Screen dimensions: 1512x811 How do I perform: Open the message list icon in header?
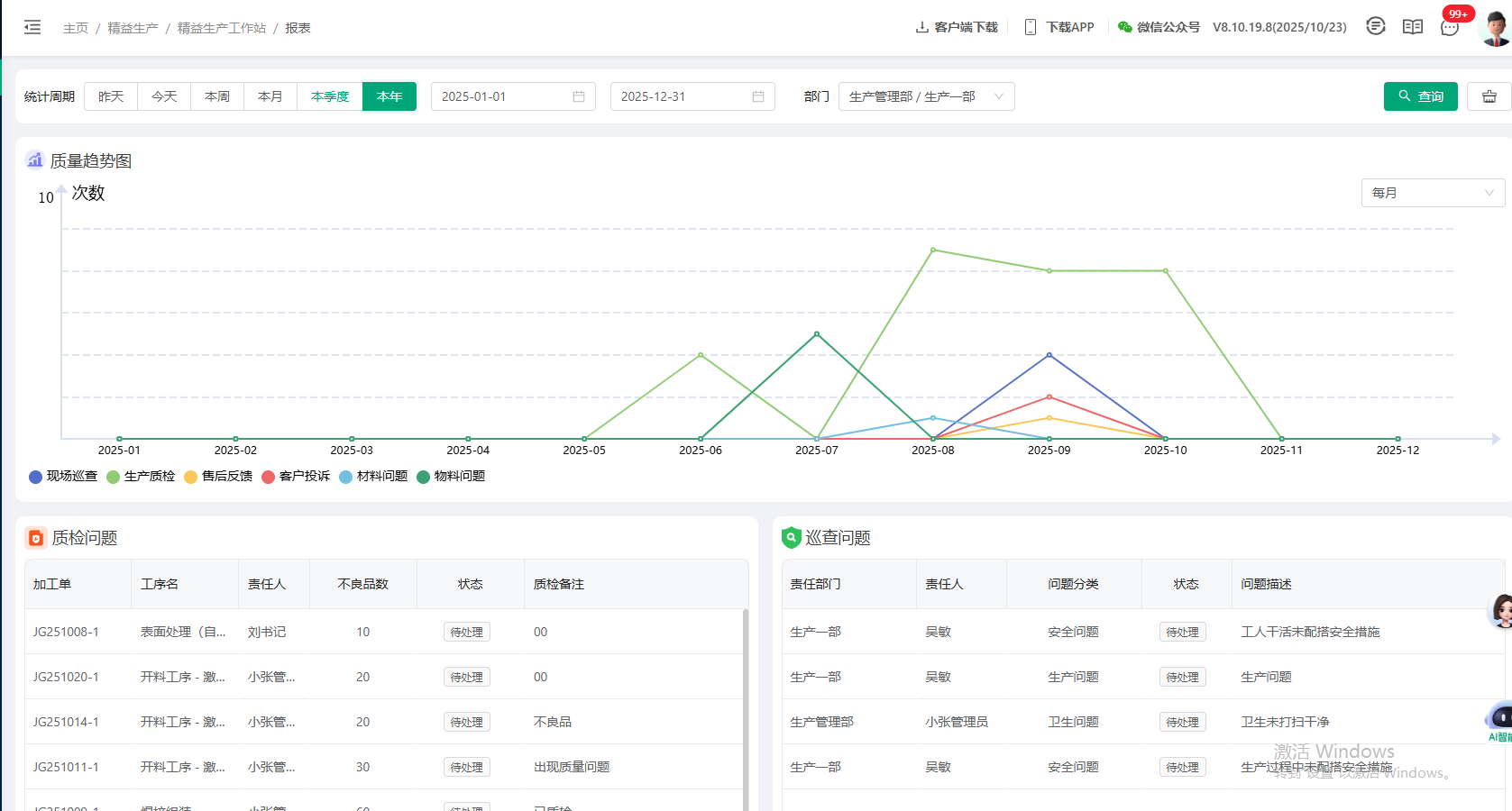pos(1375,26)
